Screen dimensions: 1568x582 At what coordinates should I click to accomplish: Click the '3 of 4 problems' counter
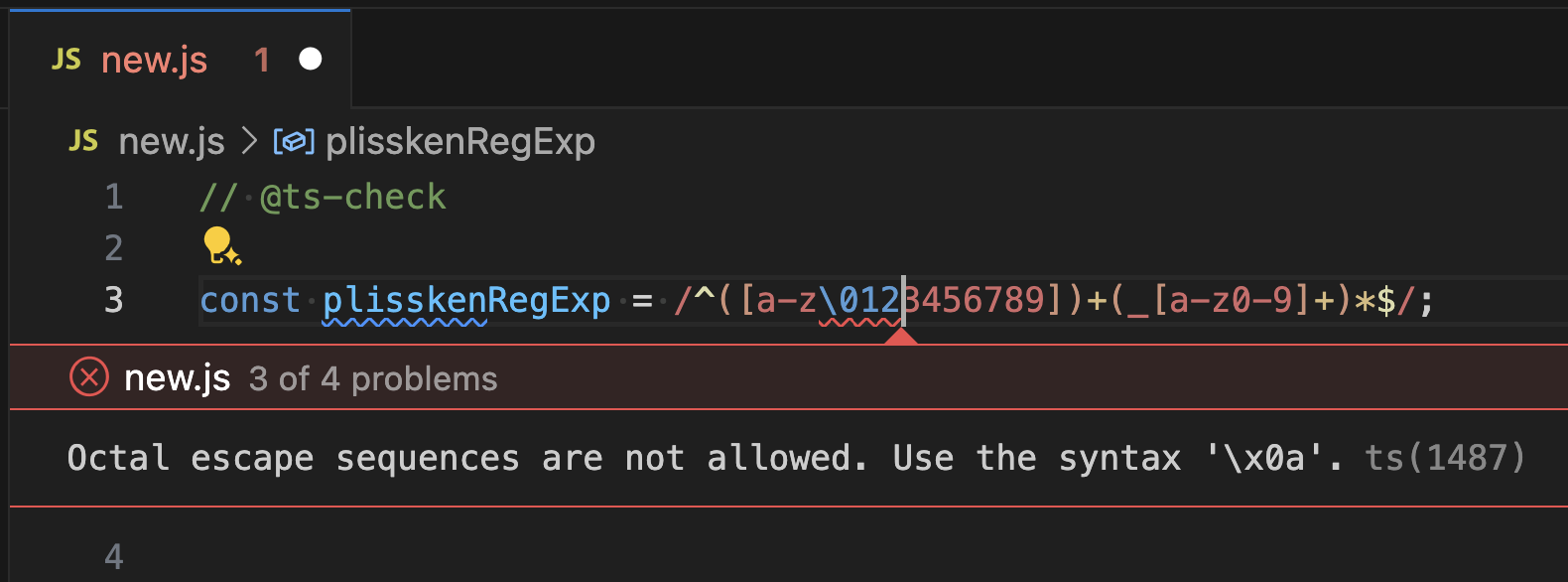[373, 378]
